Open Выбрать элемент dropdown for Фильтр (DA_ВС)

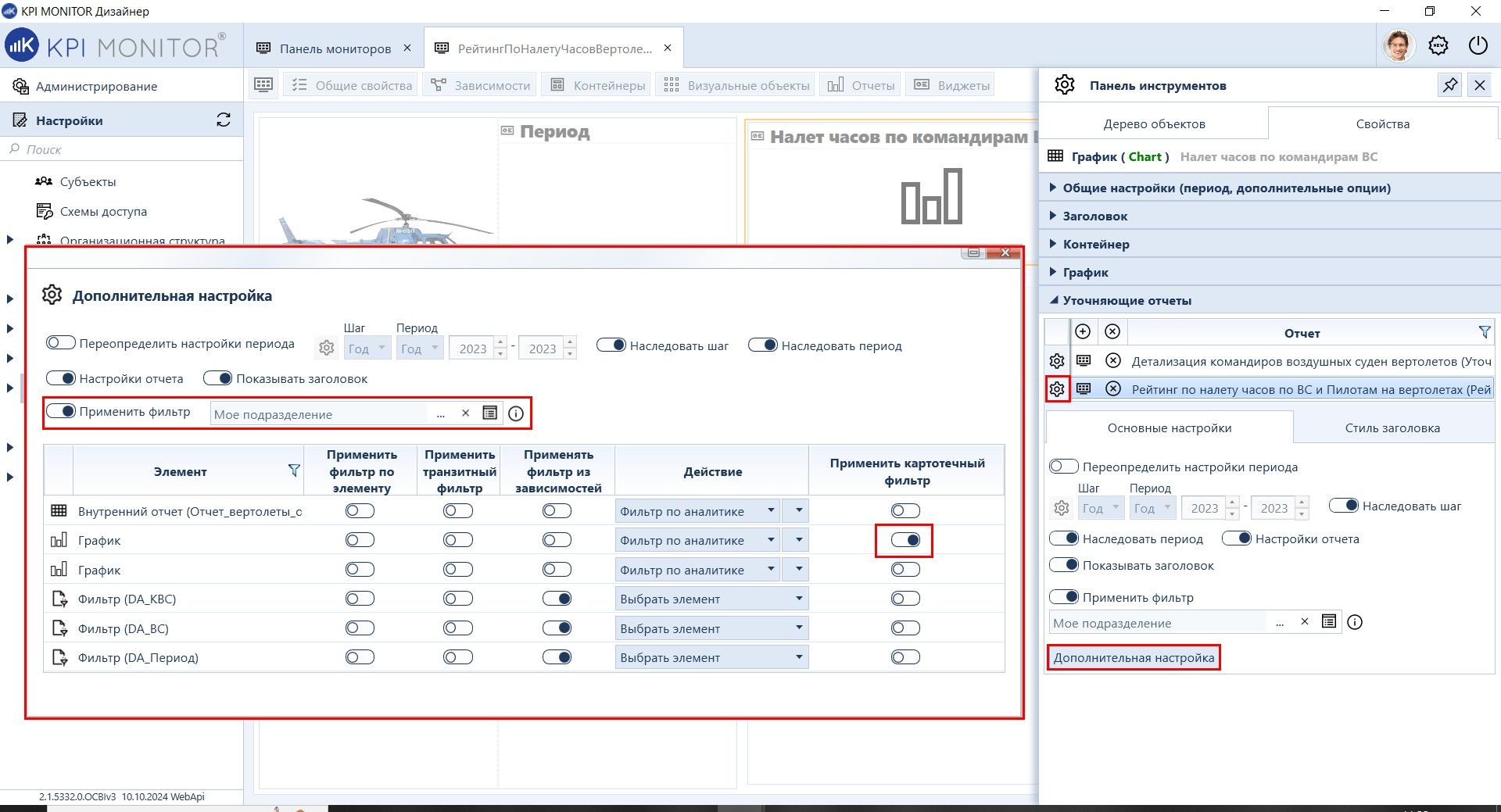pos(711,628)
